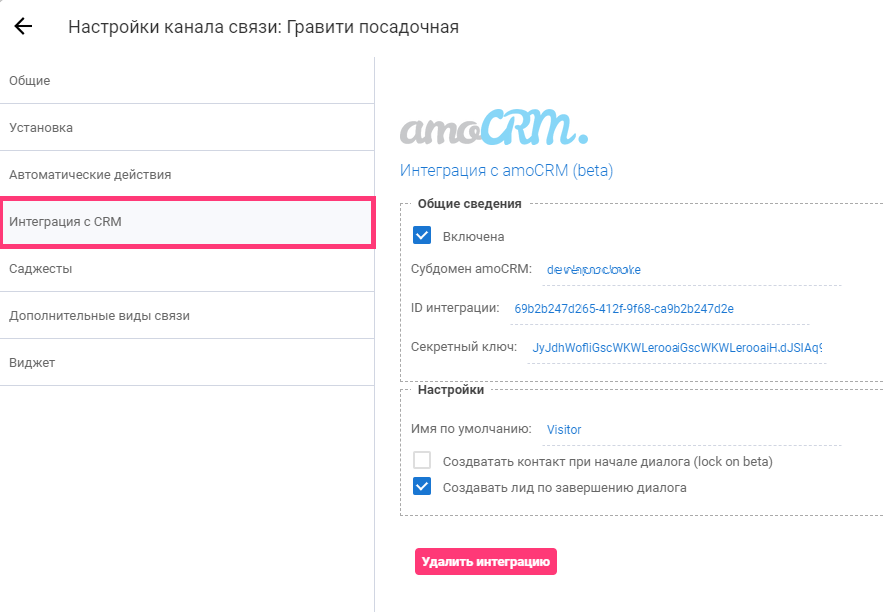The height and width of the screenshot is (612, 885).
Task: Toggle Создавать лид по завершению диалога
Action: [x=422, y=487]
